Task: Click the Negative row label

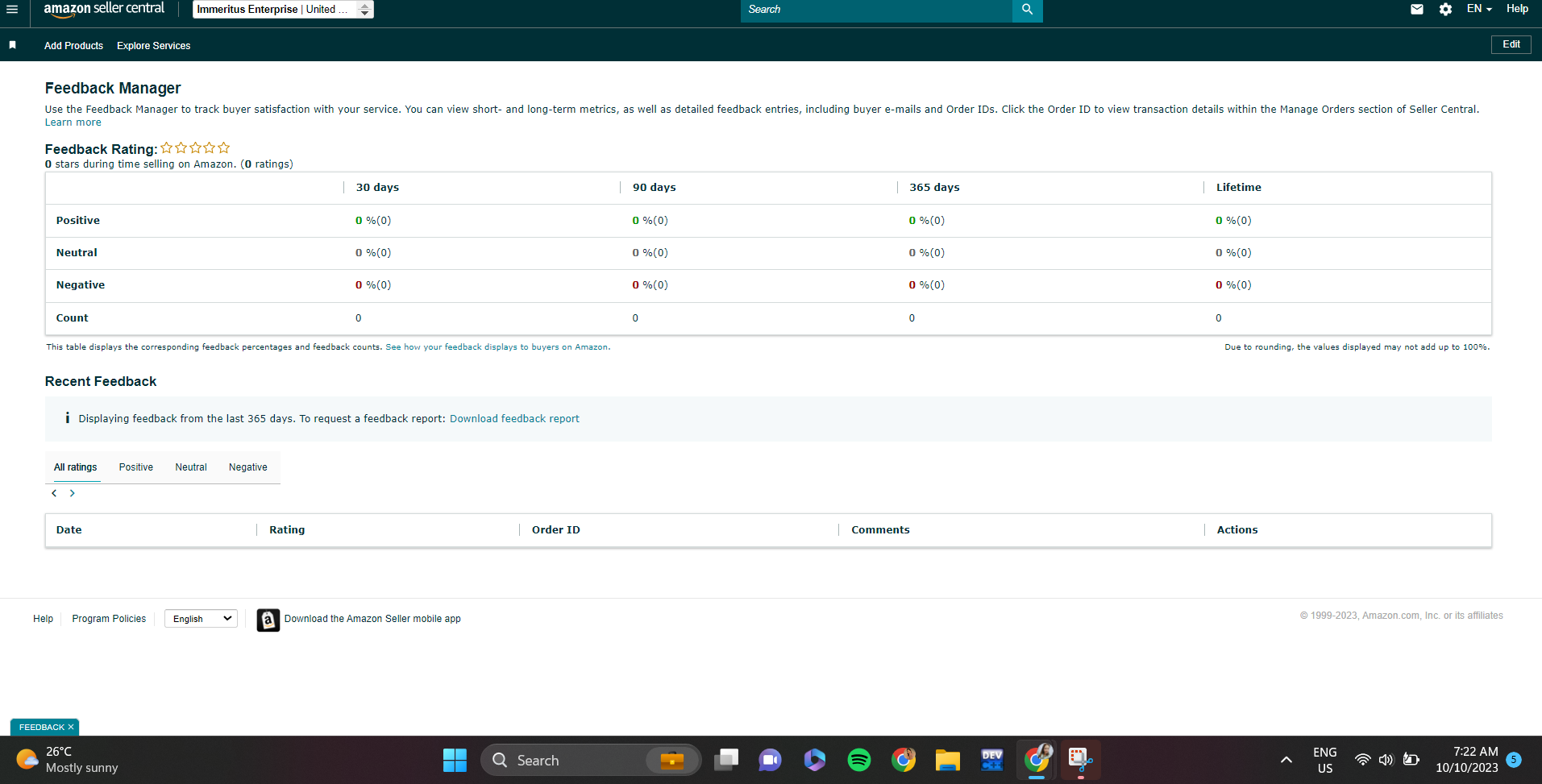Action: 81,285
